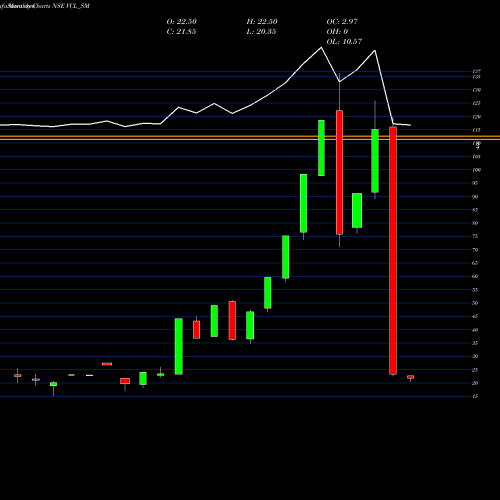Image resolution: width=500 pixels, height=500 pixels.
Task: Click the 15 price axis label
Action: (475, 396)
